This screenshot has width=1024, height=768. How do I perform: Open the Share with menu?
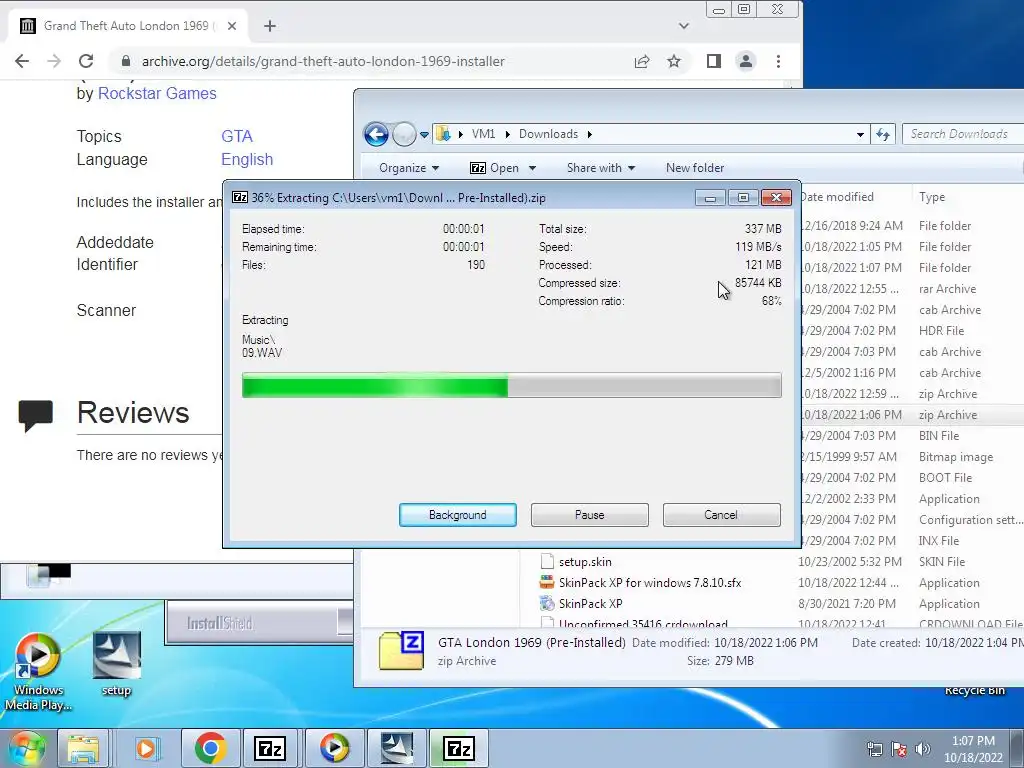point(601,168)
